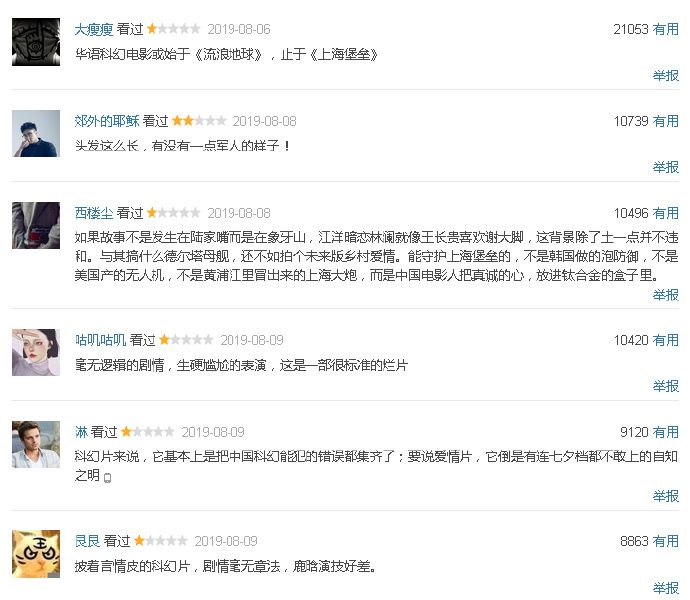690x600 pixels.
Task: Vote 有用 on 淋's review
Action: click(666, 432)
